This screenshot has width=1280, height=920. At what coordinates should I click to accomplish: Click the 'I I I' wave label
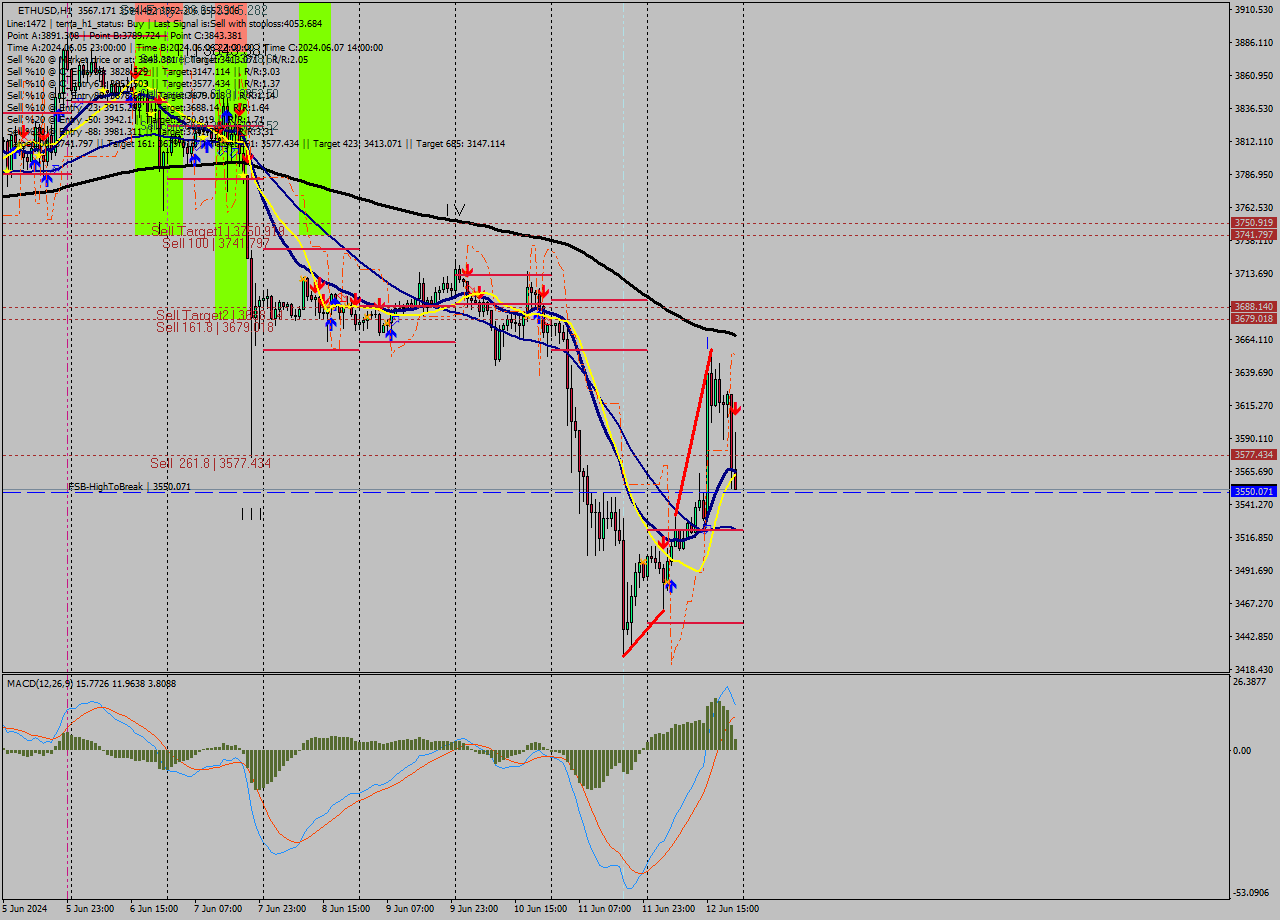[252, 514]
